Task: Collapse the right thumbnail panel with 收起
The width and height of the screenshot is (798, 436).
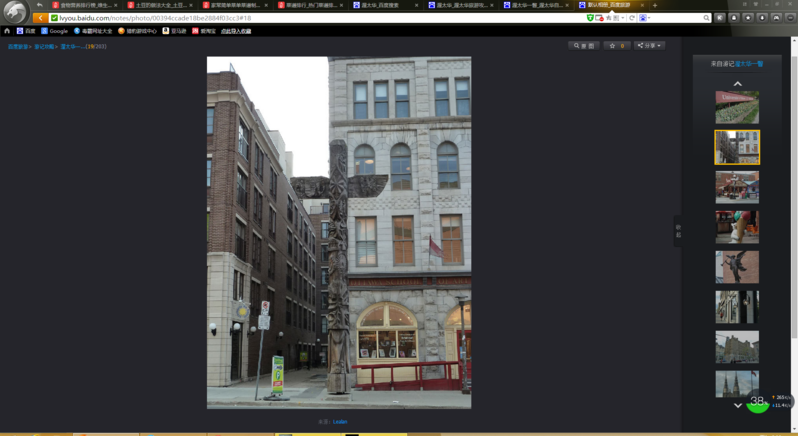Action: [678, 230]
